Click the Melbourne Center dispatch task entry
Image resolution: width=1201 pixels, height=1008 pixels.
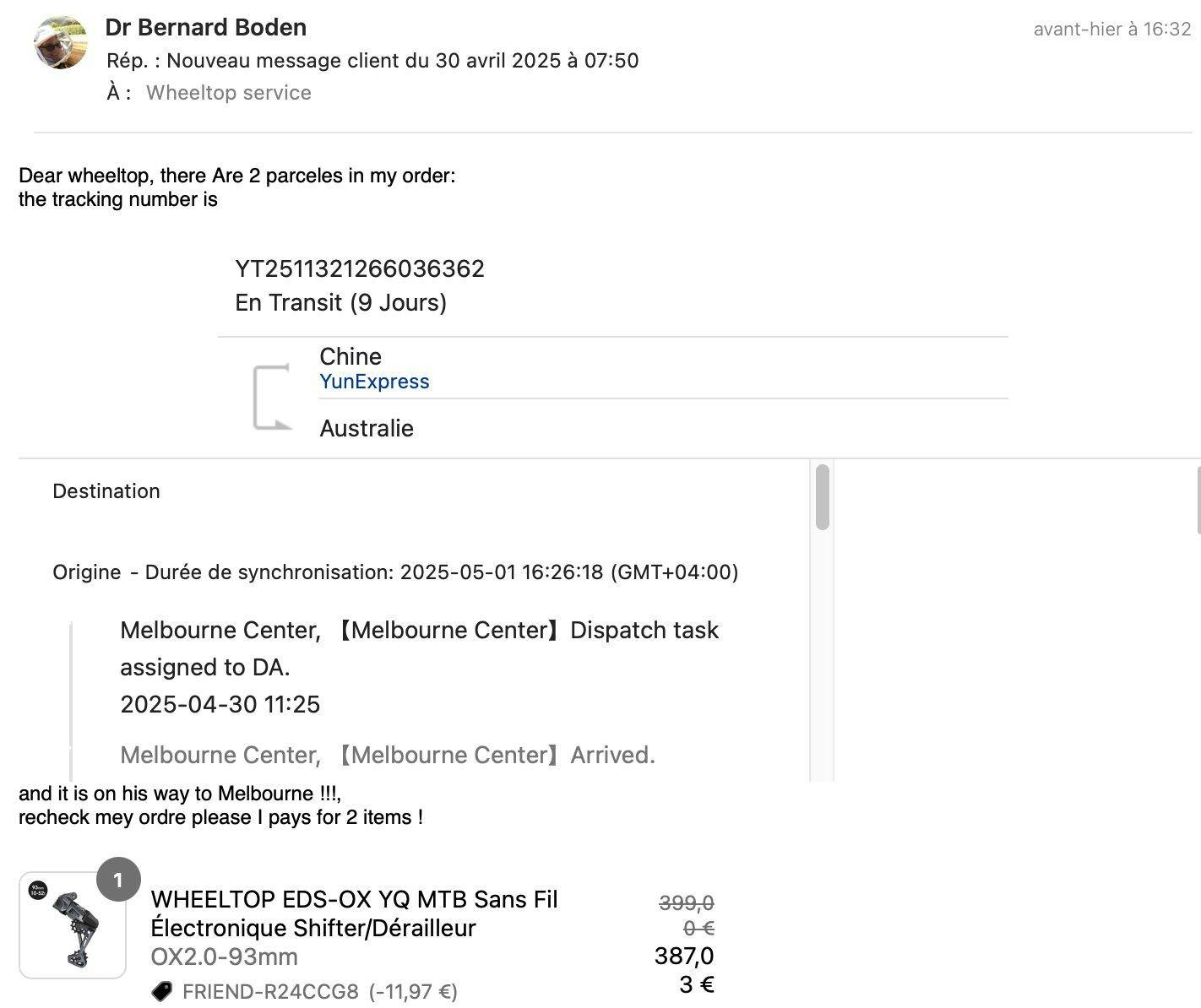coord(419,666)
